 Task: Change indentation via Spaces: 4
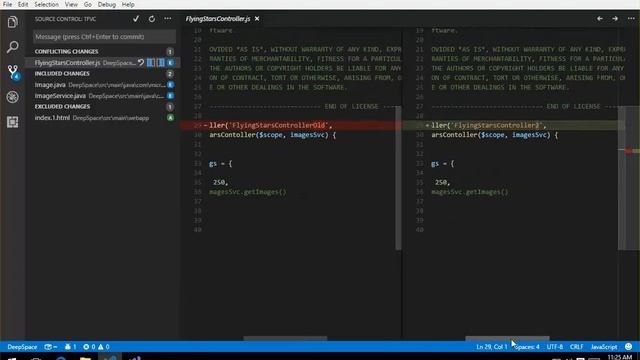click(x=527, y=347)
